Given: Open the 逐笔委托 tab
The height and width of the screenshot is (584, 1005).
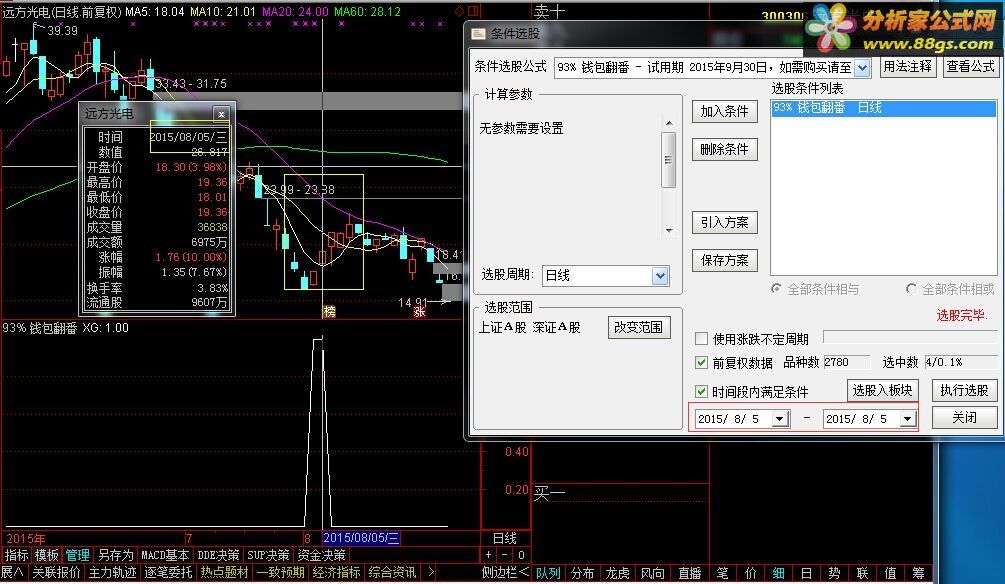Looking at the screenshot, I should [x=168, y=572].
